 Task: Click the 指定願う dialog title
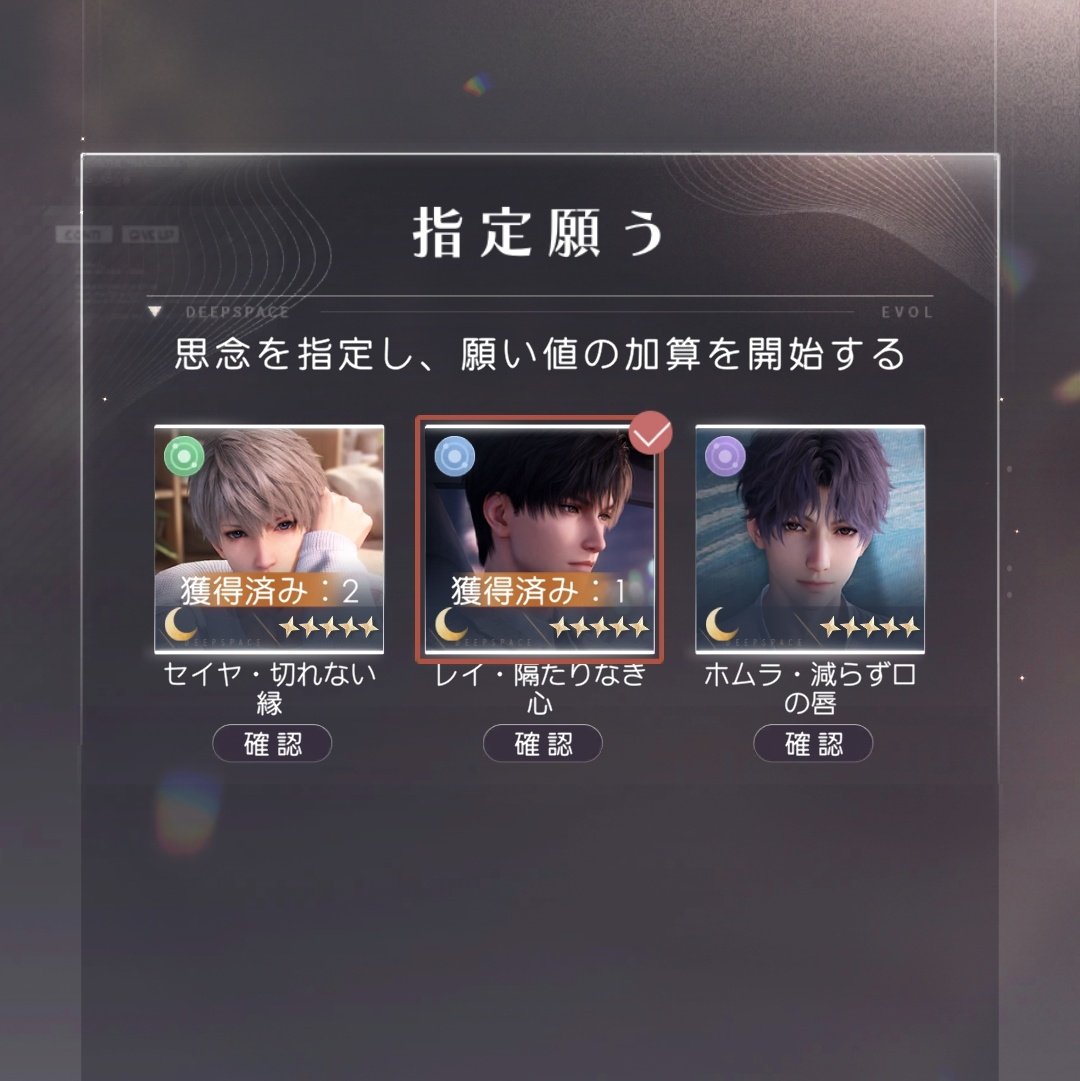(x=539, y=233)
